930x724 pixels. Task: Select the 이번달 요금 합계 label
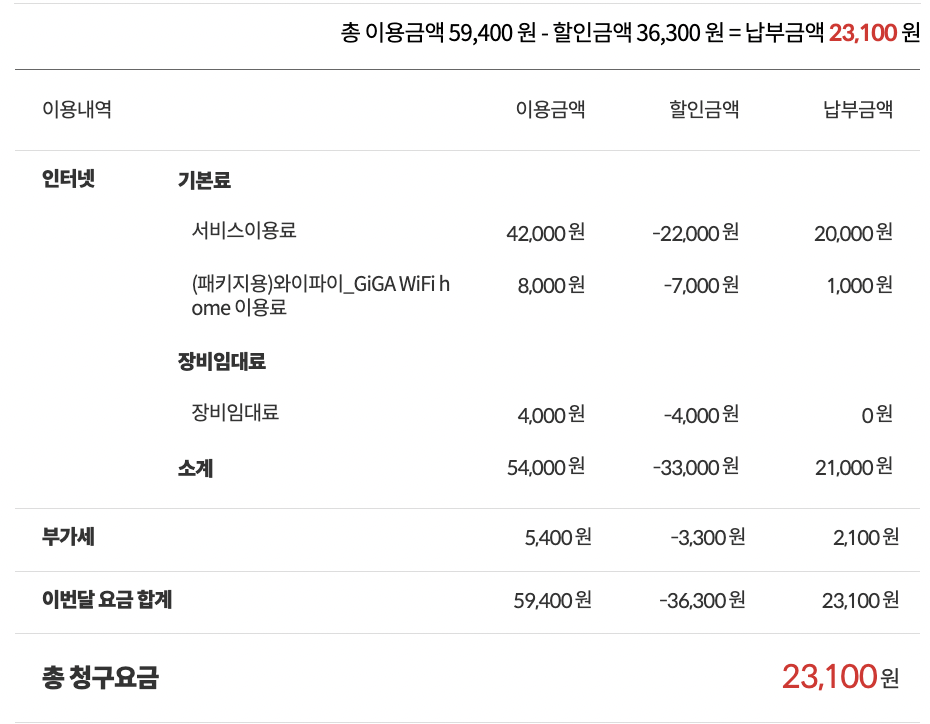tap(107, 600)
